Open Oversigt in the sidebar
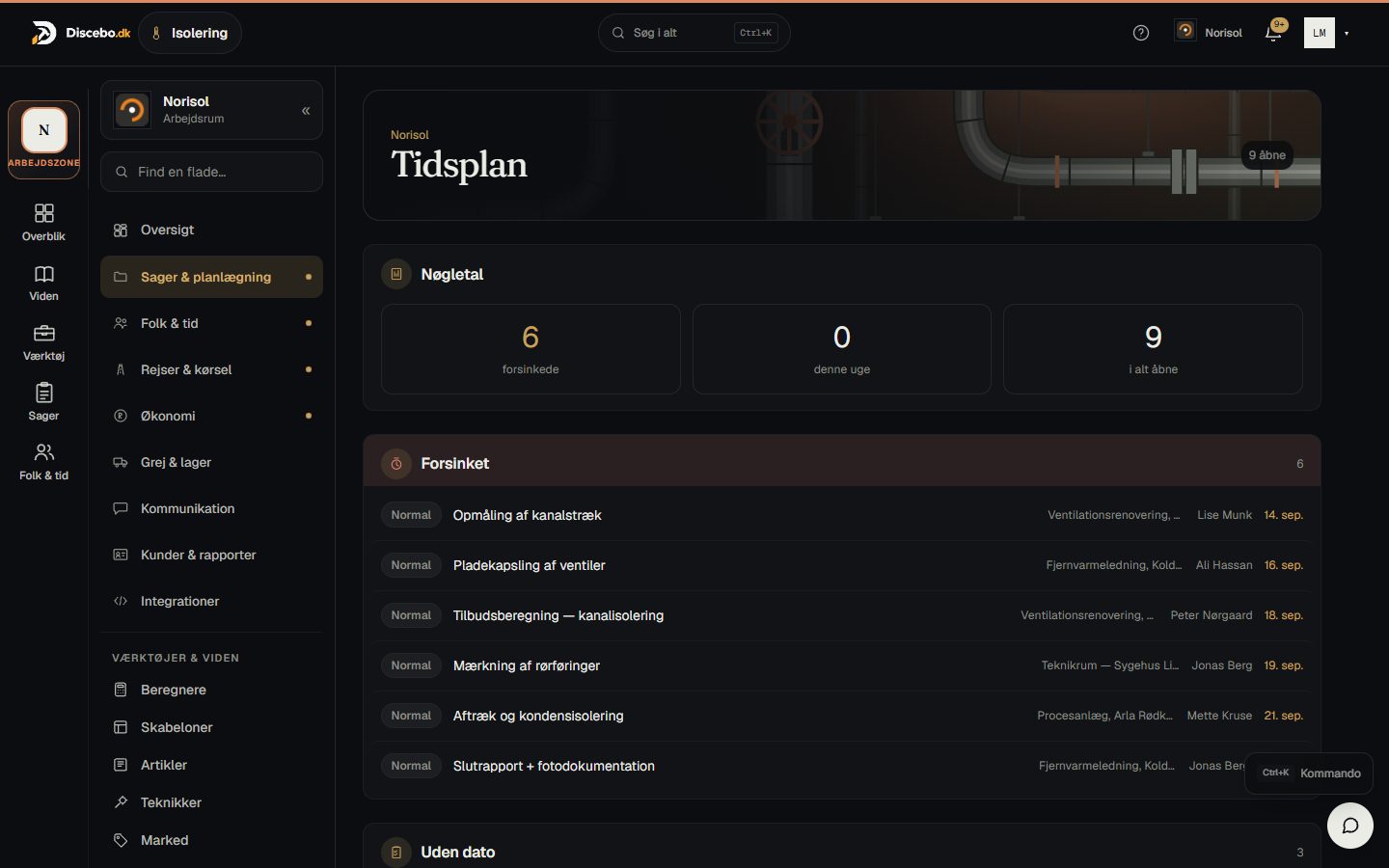The image size is (1389, 868). tap(211, 230)
